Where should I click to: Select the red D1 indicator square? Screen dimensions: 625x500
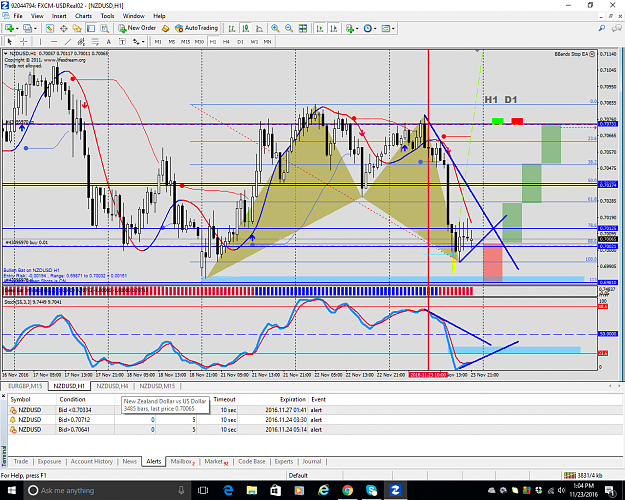point(517,121)
